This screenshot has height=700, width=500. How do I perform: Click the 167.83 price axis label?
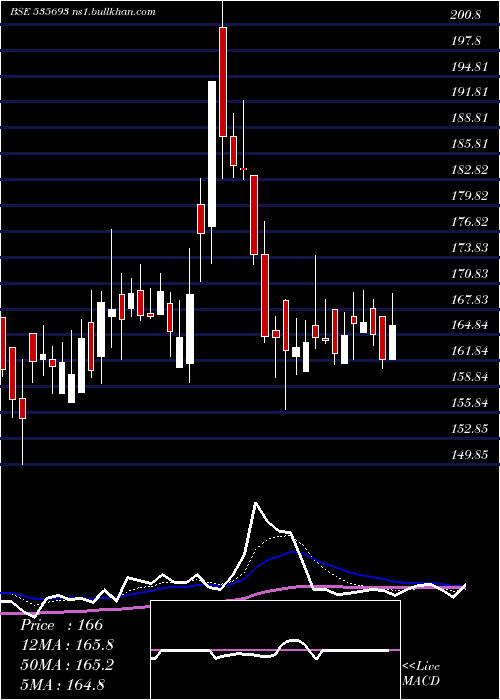click(x=468, y=300)
